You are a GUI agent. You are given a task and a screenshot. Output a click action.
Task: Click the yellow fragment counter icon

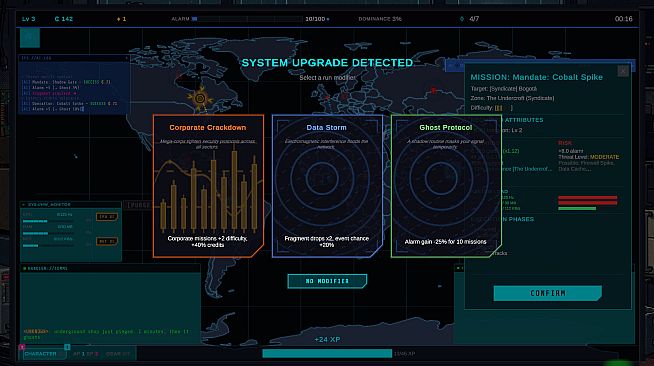click(x=118, y=19)
